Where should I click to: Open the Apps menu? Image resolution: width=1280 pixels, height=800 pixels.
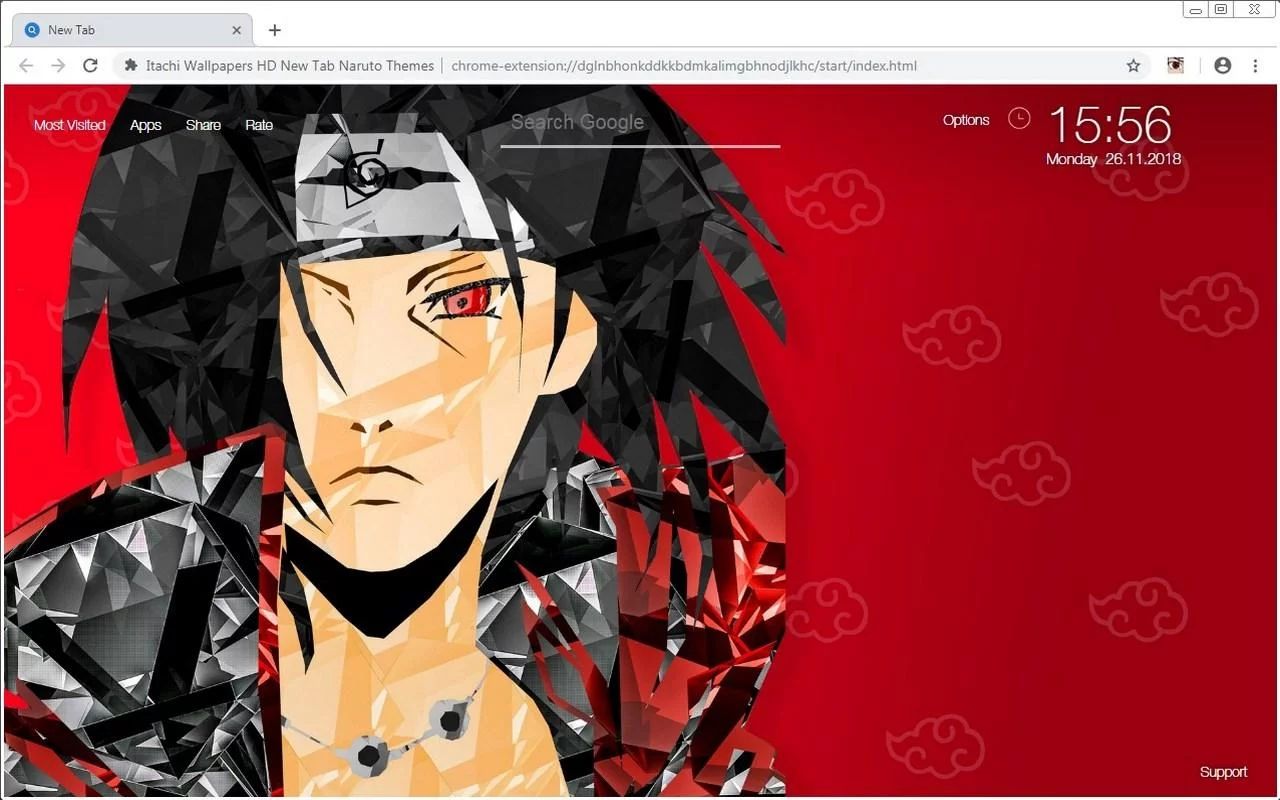pyautogui.click(x=146, y=125)
